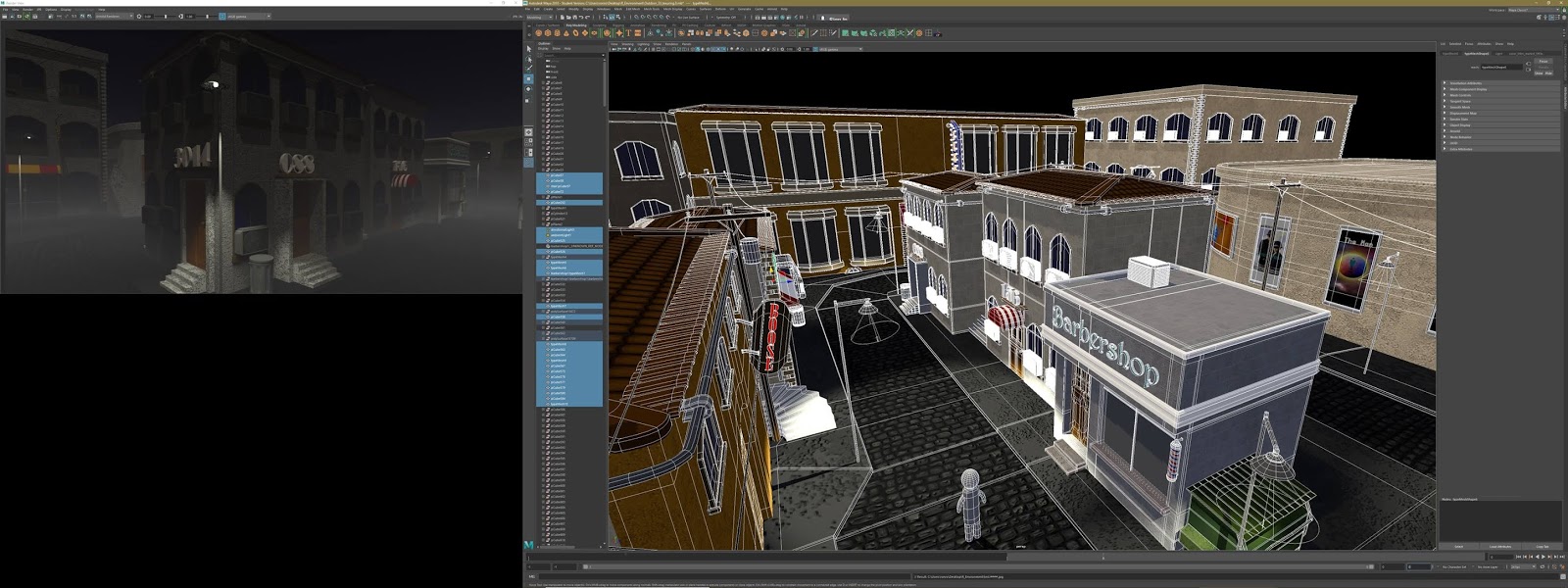This screenshot has height=588, width=1568.
Task: Click the polygon sphere shelf icon
Action: [538, 33]
